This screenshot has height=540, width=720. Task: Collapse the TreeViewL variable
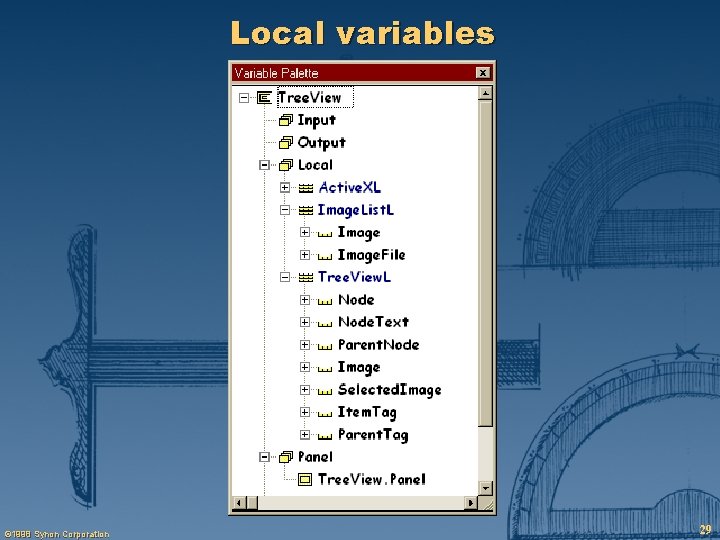pos(285,277)
